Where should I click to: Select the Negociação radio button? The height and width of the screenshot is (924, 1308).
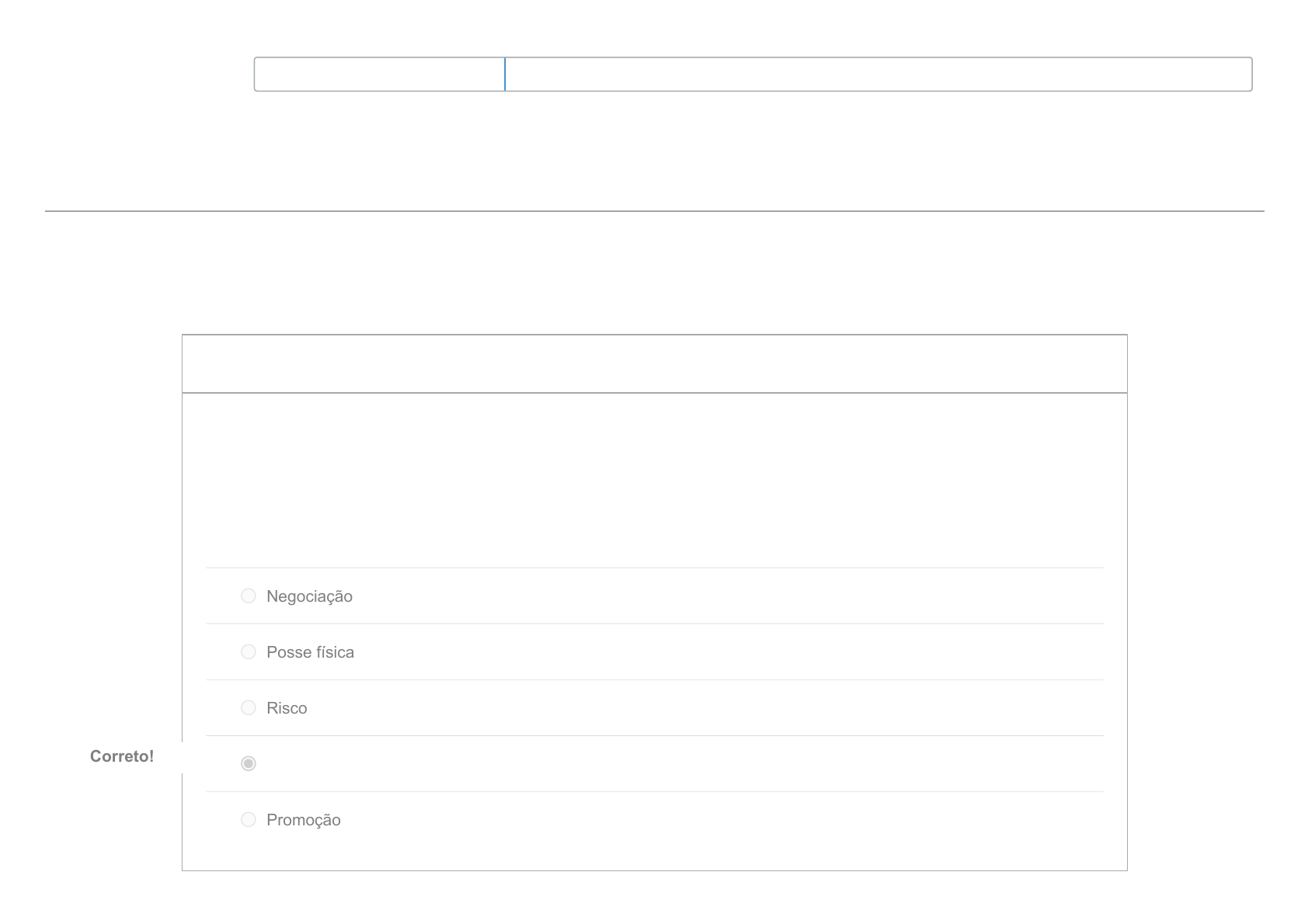pyautogui.click(x=249, y=596)
